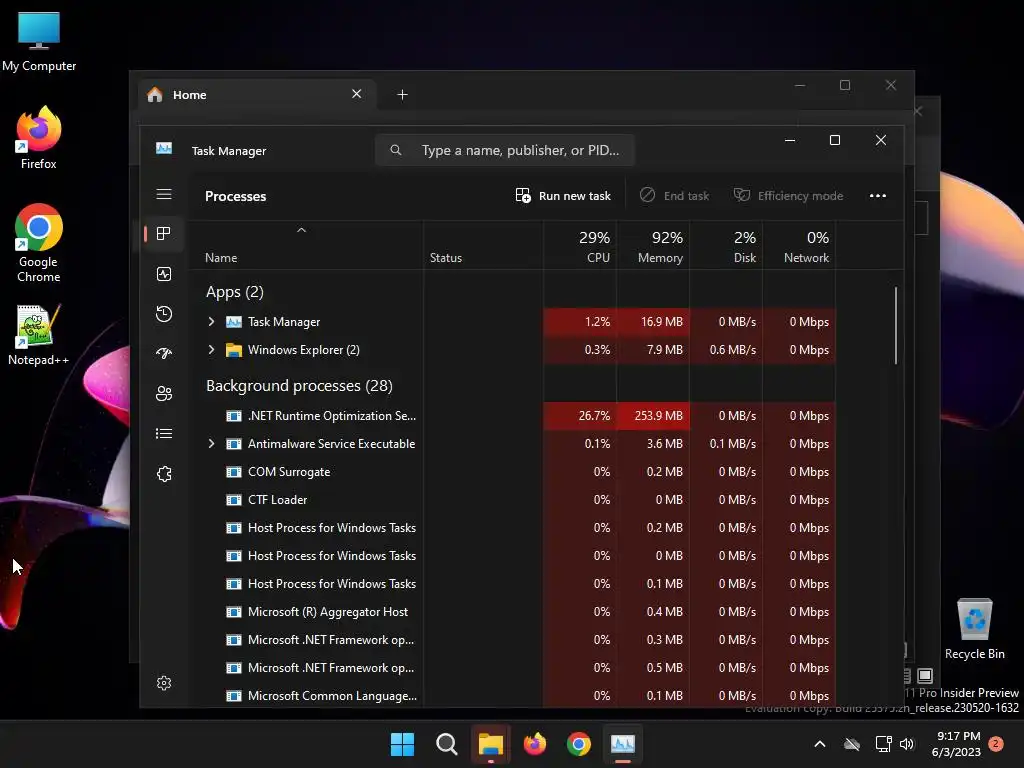Image resolution: width=1024 pixels, height=768 pixels.
Task: Open volume control in system tray
Action: (906, 744)
